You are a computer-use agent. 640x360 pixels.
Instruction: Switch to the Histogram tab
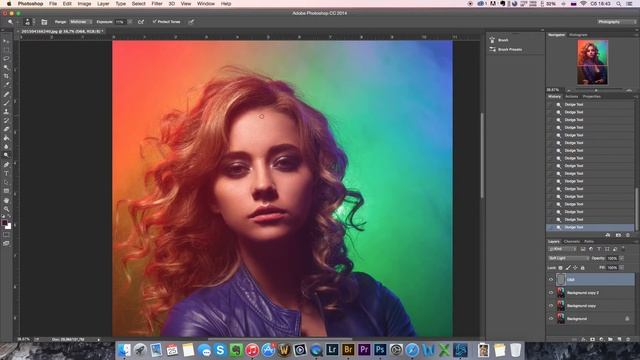[x=578, y=35]
